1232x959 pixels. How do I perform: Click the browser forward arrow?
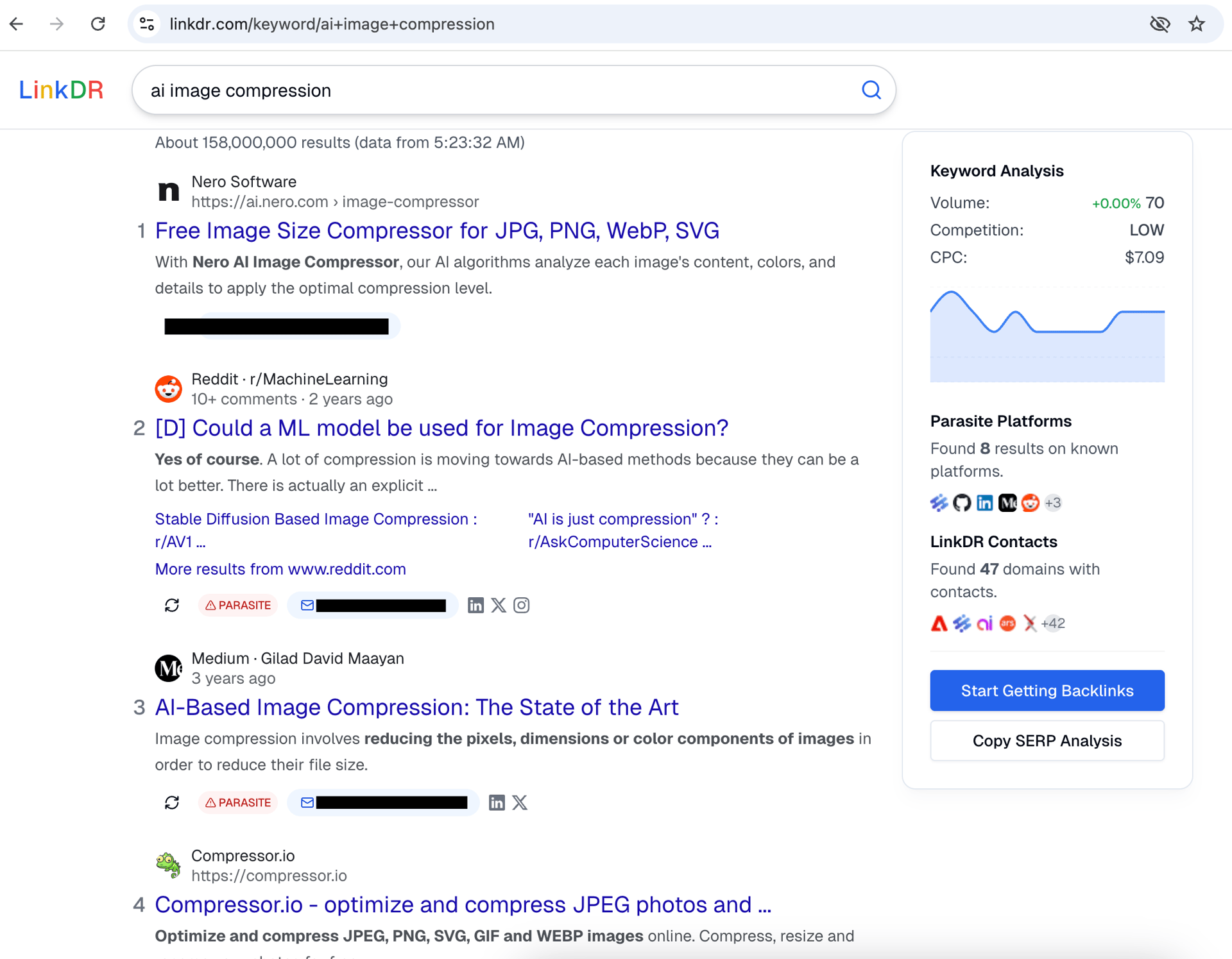click(x=56, y=24)
